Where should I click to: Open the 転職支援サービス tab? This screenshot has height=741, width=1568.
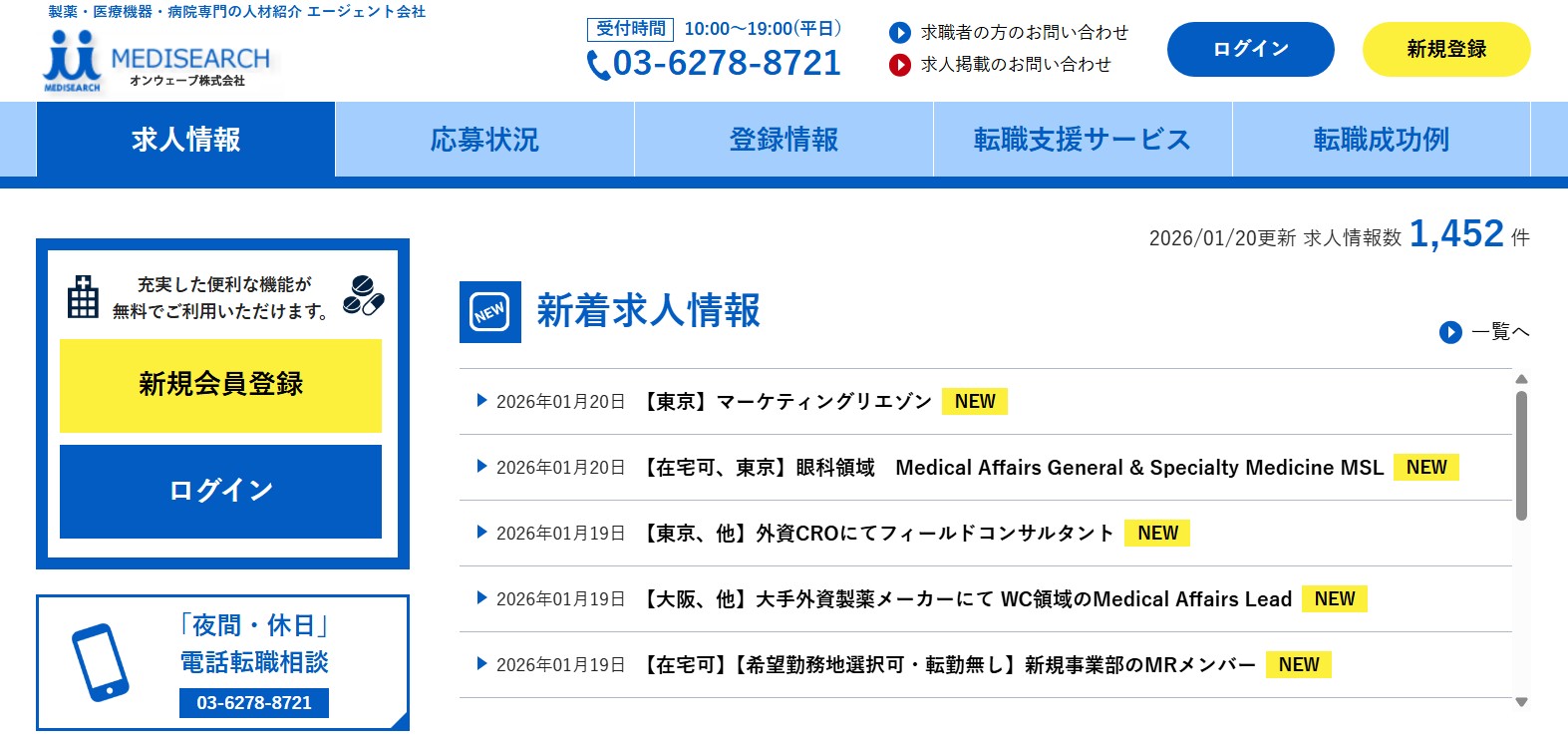coord(1083,140)
